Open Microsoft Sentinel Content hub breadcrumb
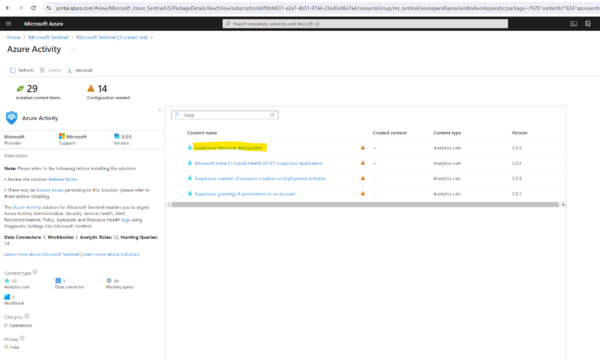Image resolution: width=600 pixels, height=360 pixels. point(112,37)
